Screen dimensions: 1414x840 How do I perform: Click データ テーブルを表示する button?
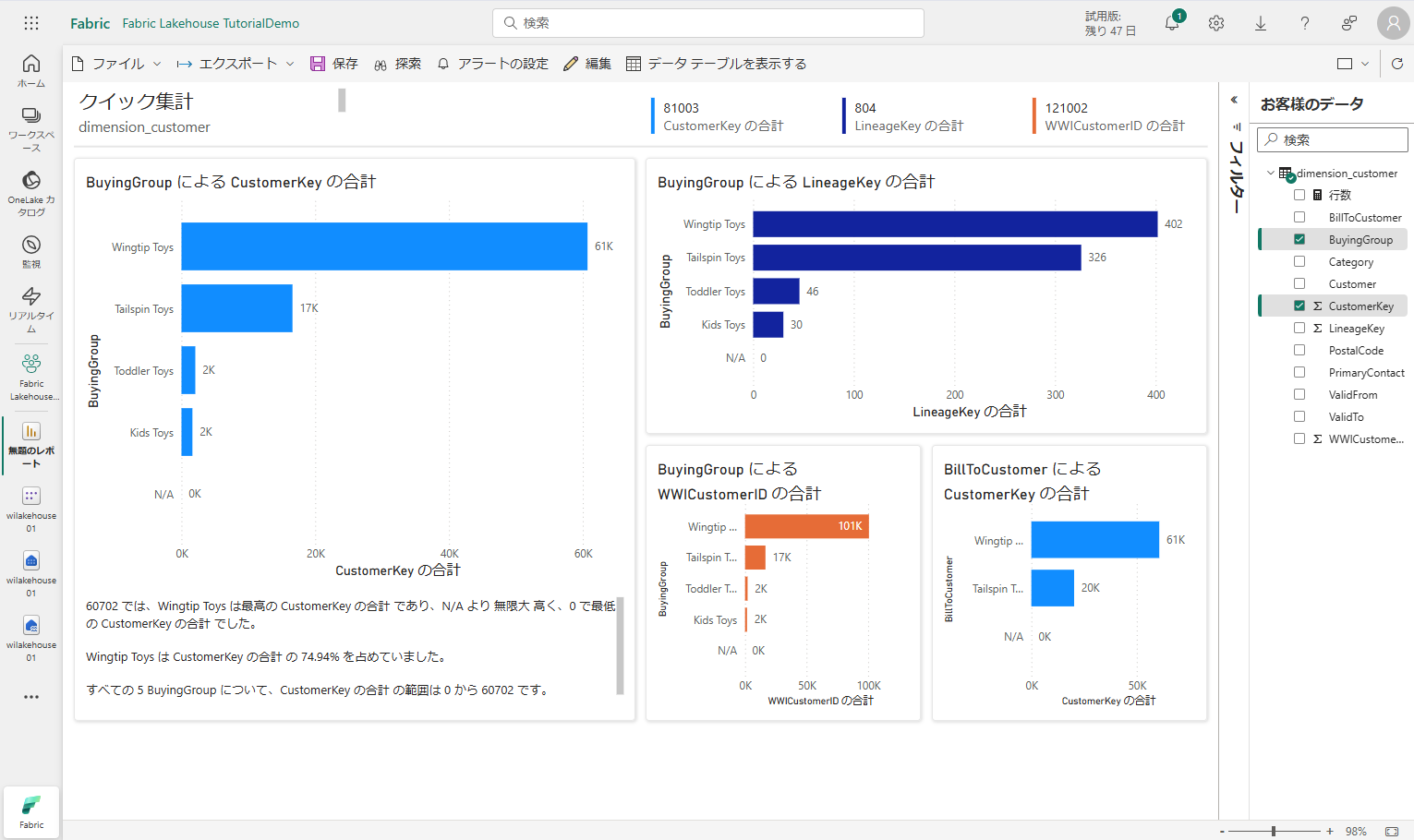[717, 64]
